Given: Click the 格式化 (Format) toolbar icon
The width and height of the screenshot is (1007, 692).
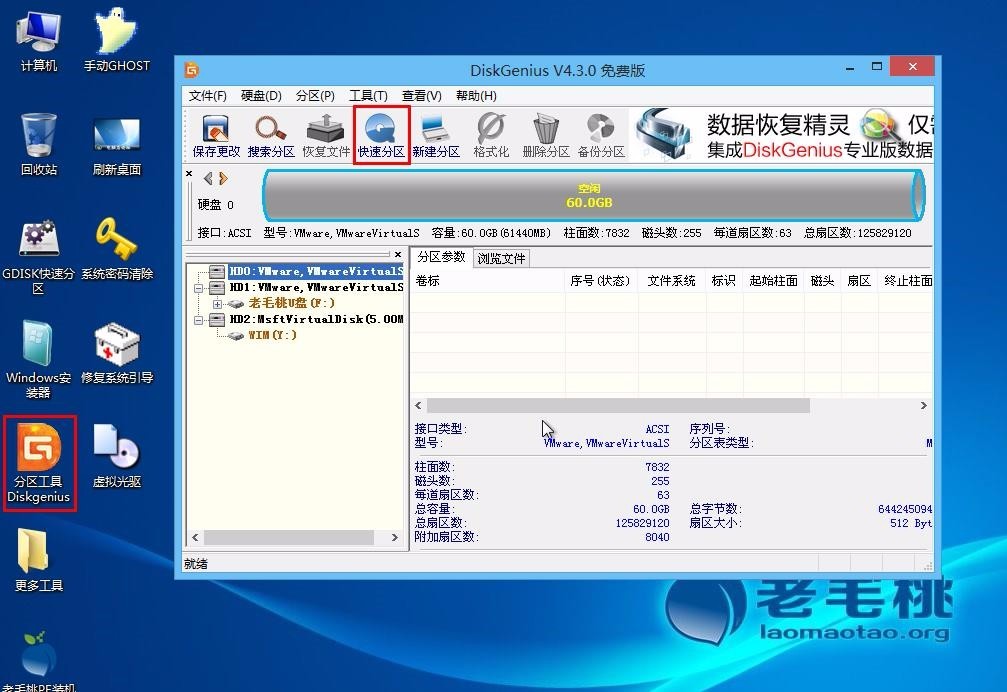Looking at the screenshot, I should (x=491, y=136).
